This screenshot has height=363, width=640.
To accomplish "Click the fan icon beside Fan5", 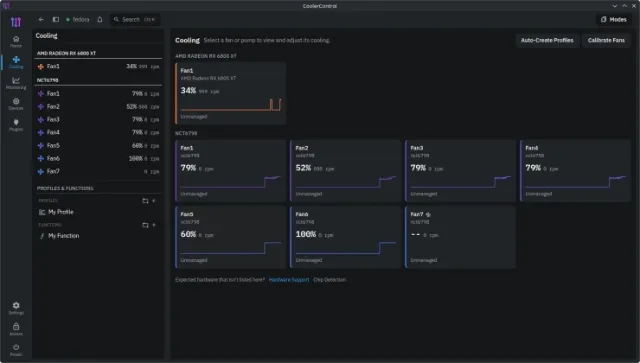I will (x=41, y=145).
